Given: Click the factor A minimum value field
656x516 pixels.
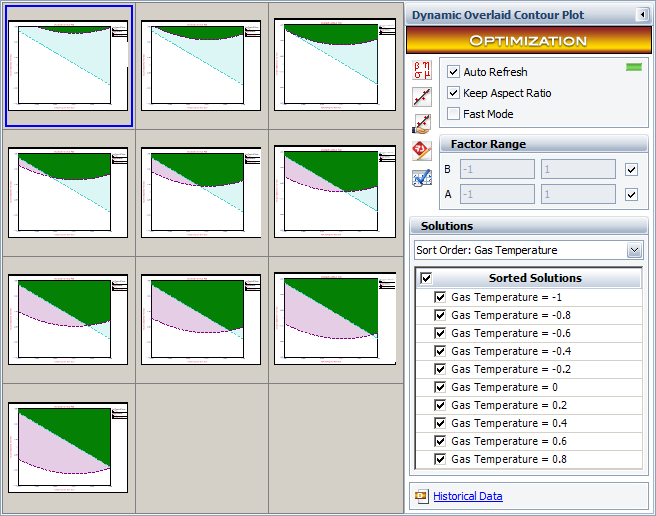Looking at the screenshot, I should click(x=497, y=194).
